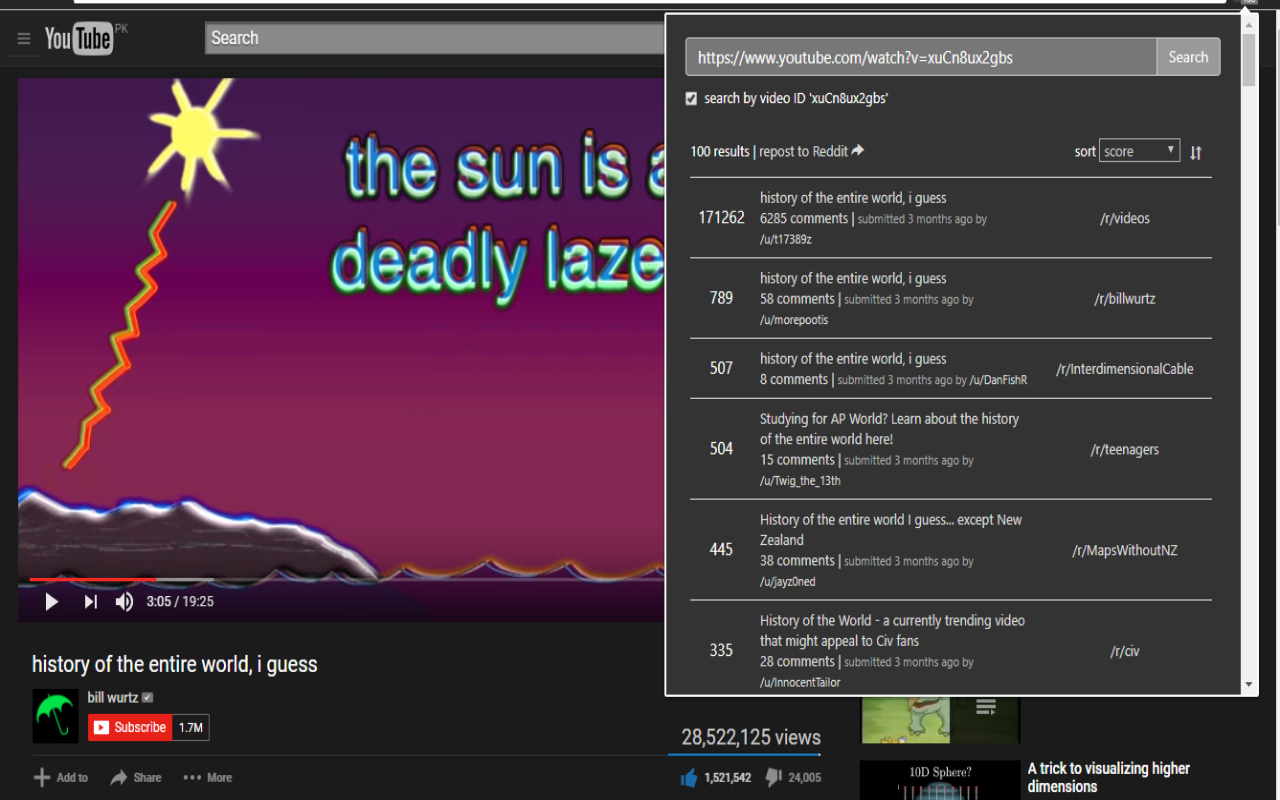The image size is (1280, 800).
Task: Like the video thumbs up icon
Action: pyautogui.click(x=689, y=777)
